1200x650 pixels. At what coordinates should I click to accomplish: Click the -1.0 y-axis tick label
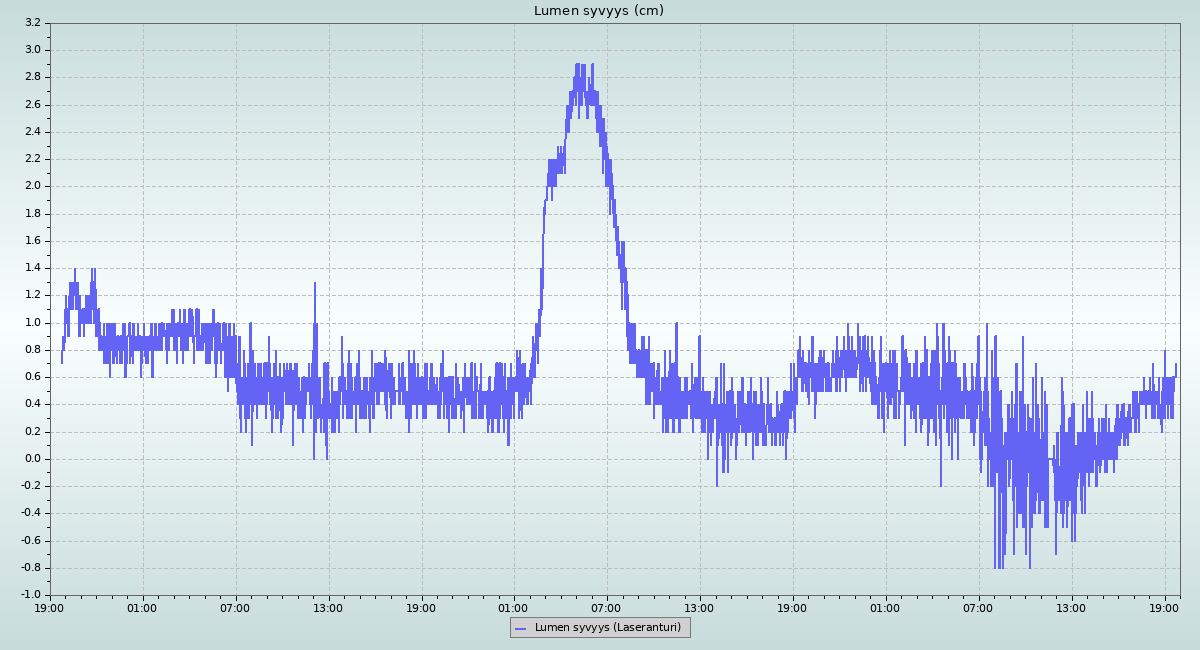click(30, 595)
